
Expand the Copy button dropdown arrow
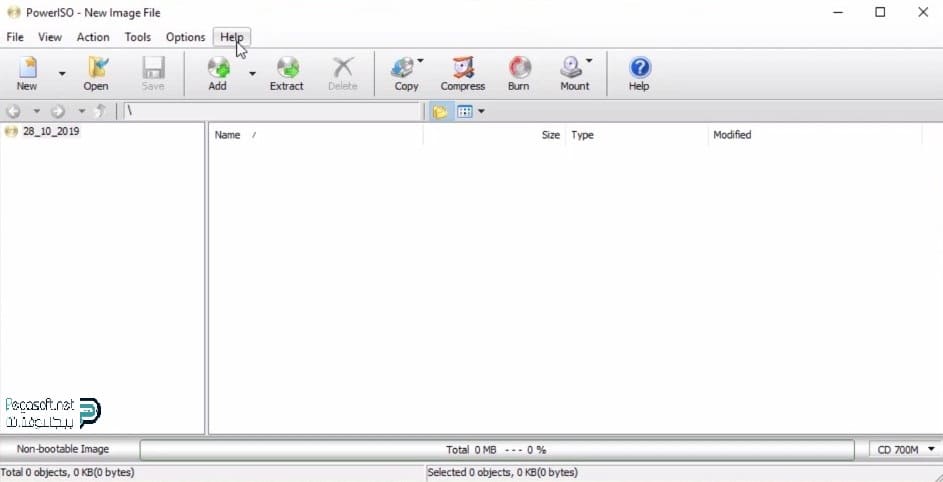click(420, 60)
